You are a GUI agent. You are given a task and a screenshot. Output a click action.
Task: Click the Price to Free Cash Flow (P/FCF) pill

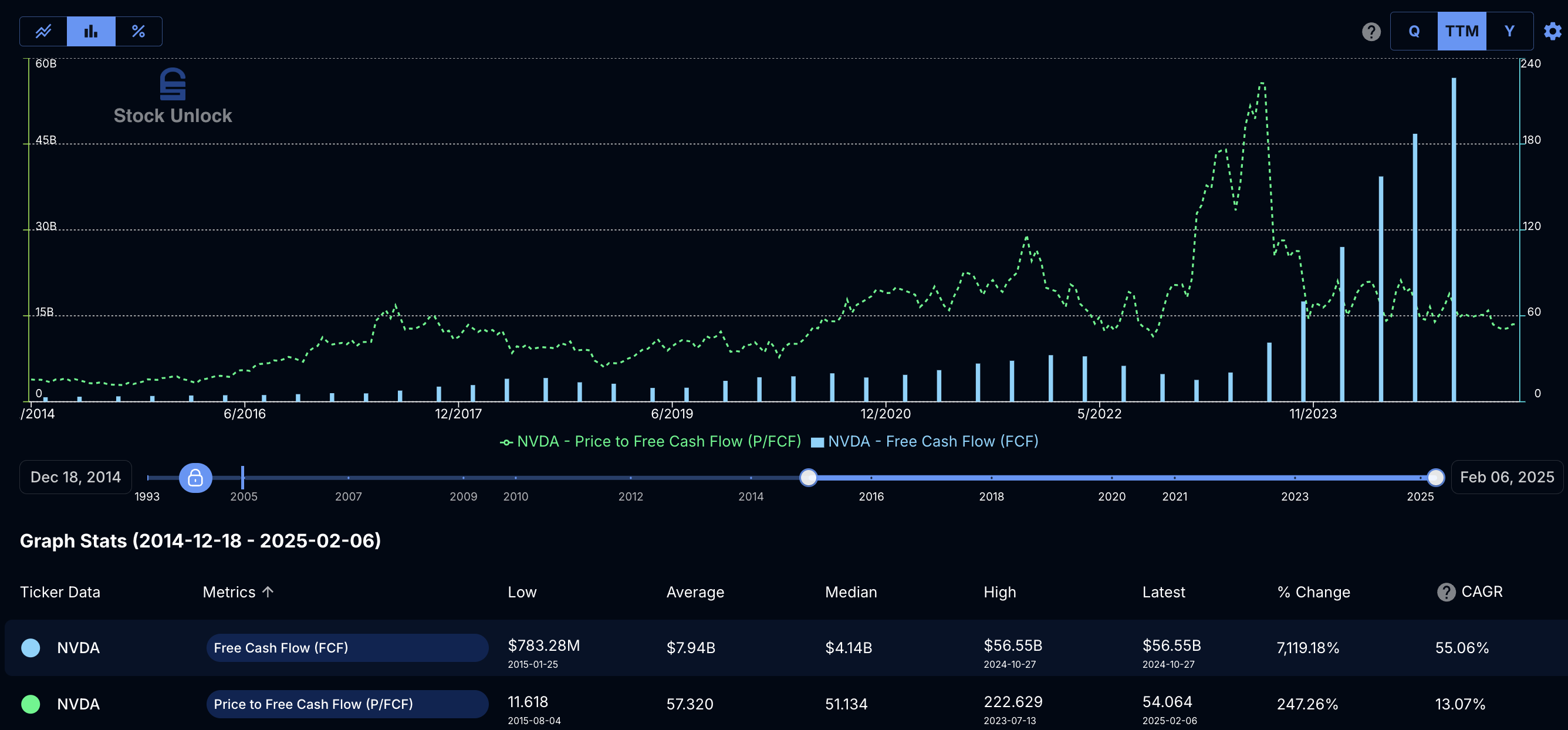[347, 704]
